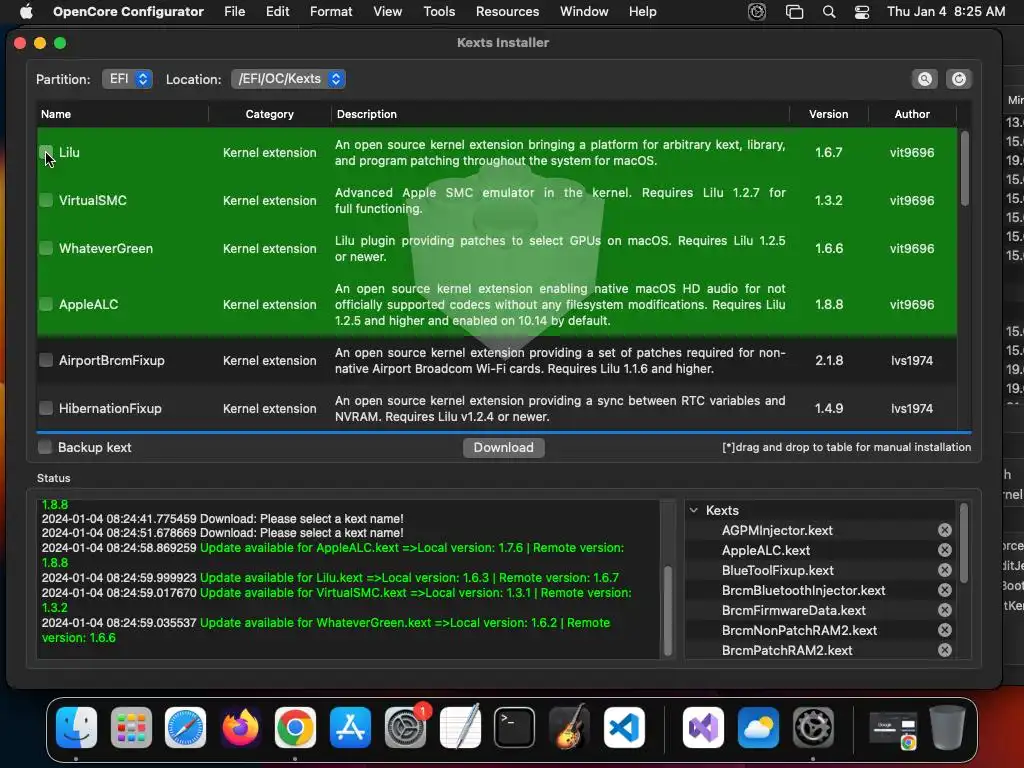
Task: Sort table by Category column header
Action: point(270,114)
